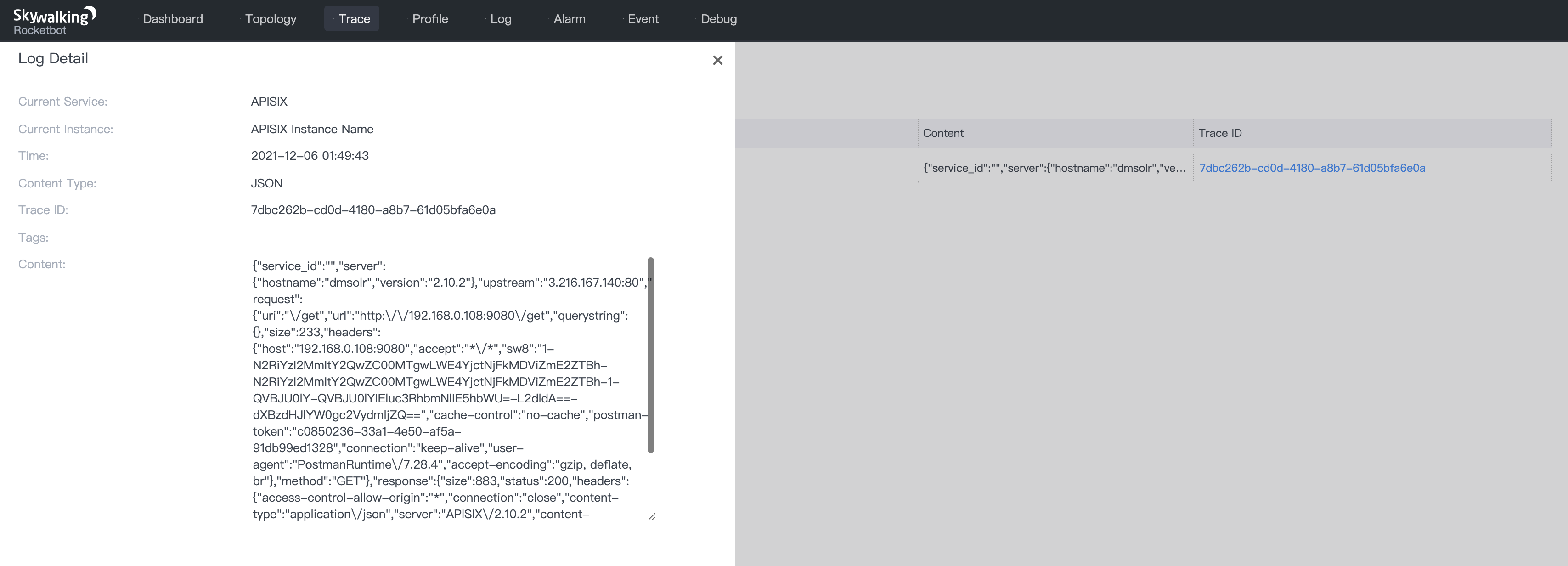Click the Content column header
This screenshot has height=566, width=1568.
tap(943, 133)
